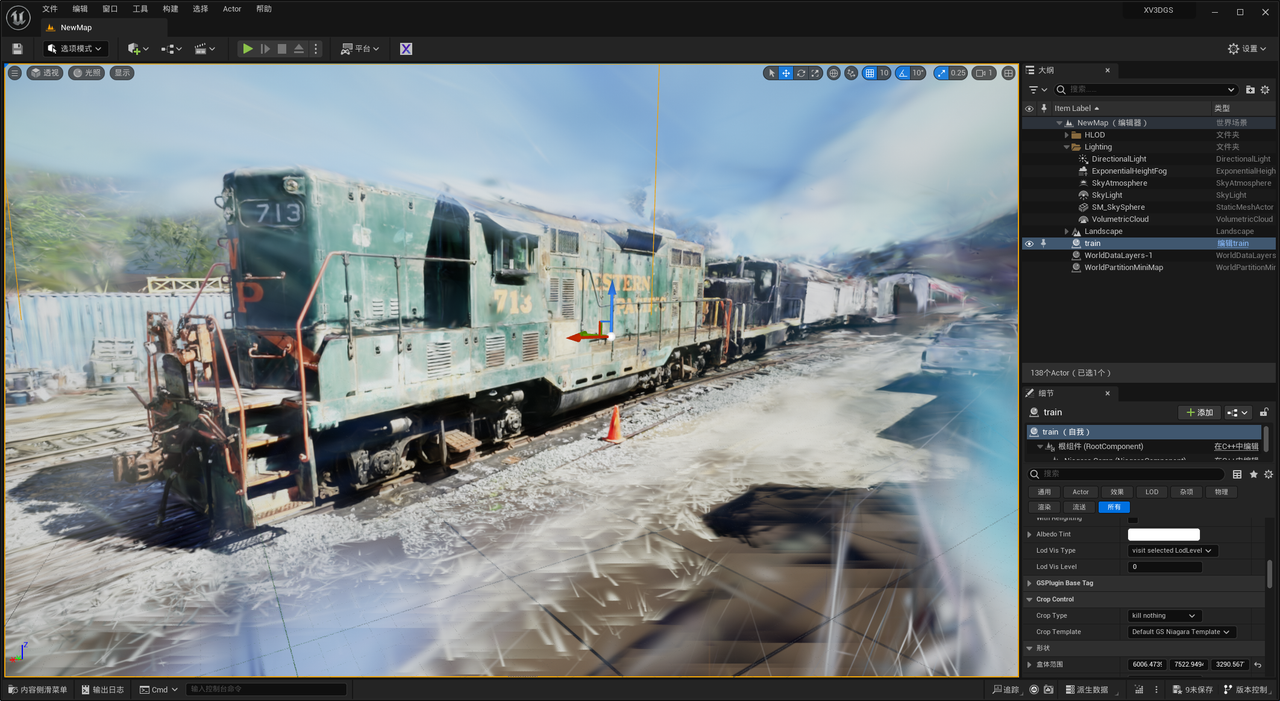
Task: Click the 编辑train link
Action: point(1232,243)
